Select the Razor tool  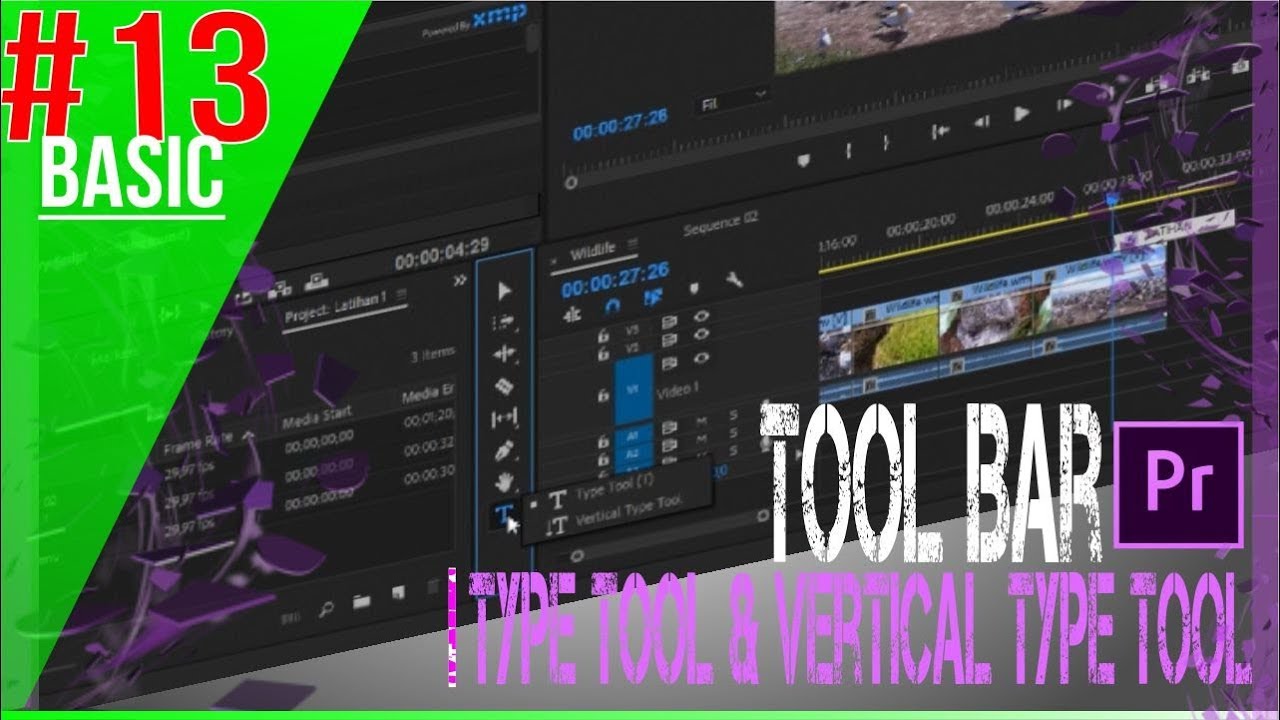505,386
